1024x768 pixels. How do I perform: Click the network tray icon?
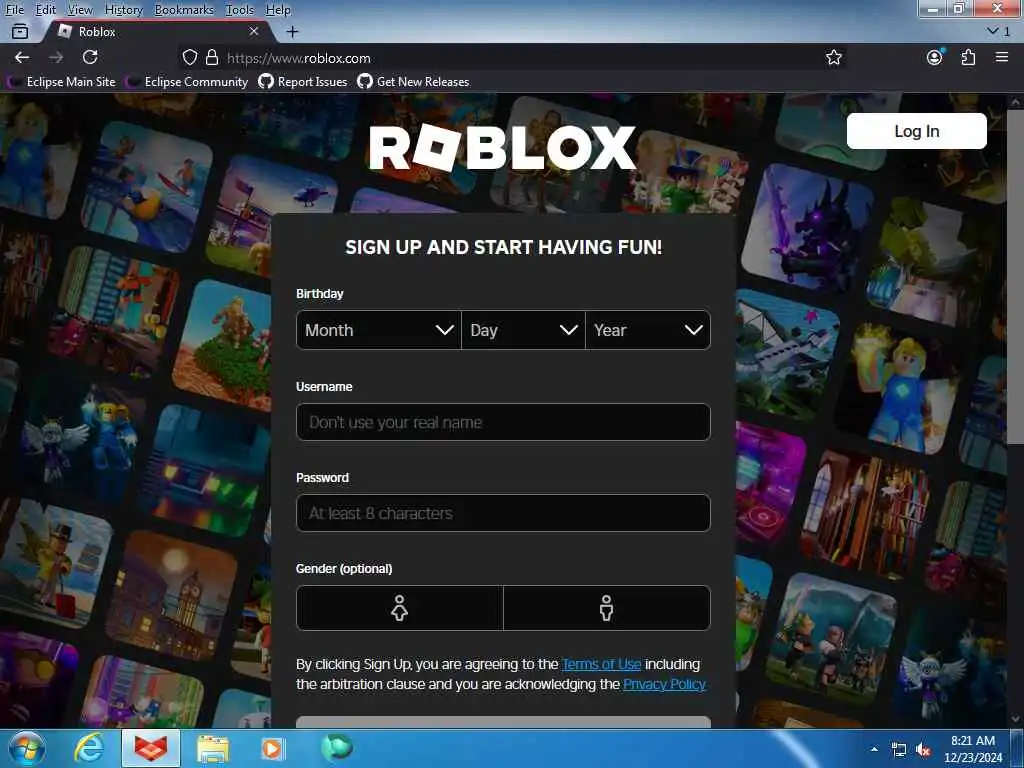pyautogui.click(x=899, y=750)
